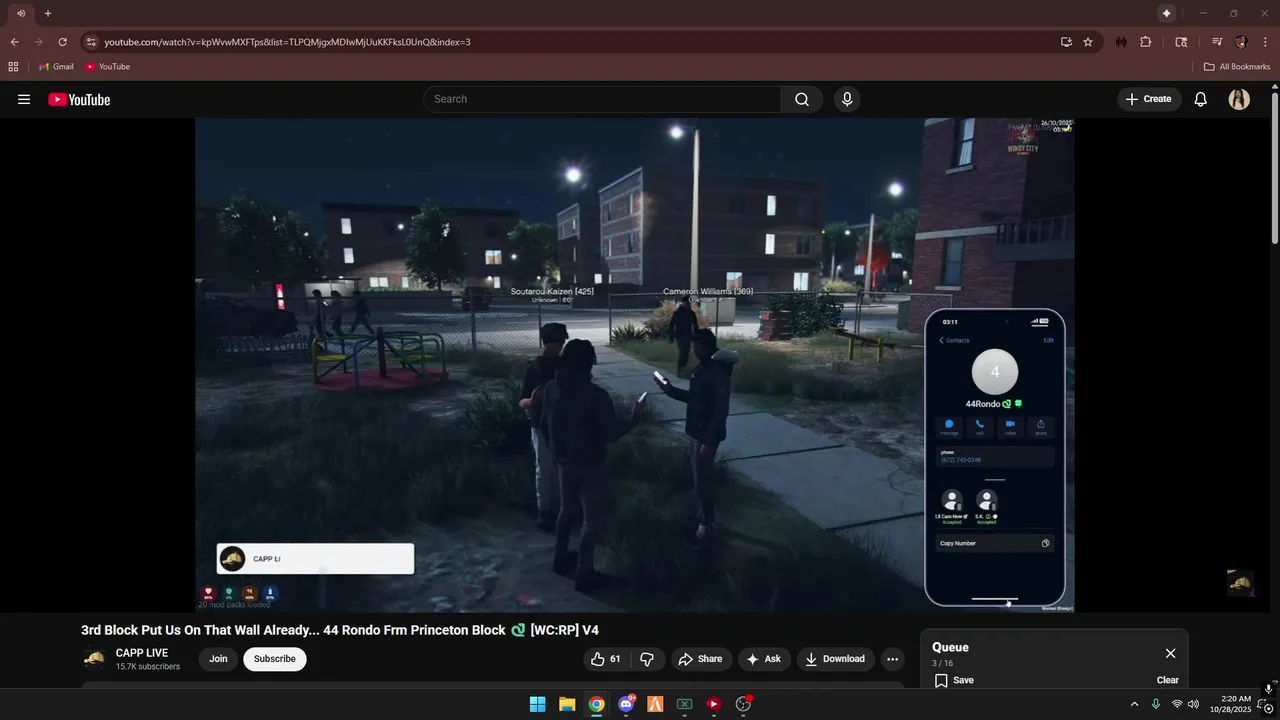Open the YouTube bookmark

click(x=108, y=66)
